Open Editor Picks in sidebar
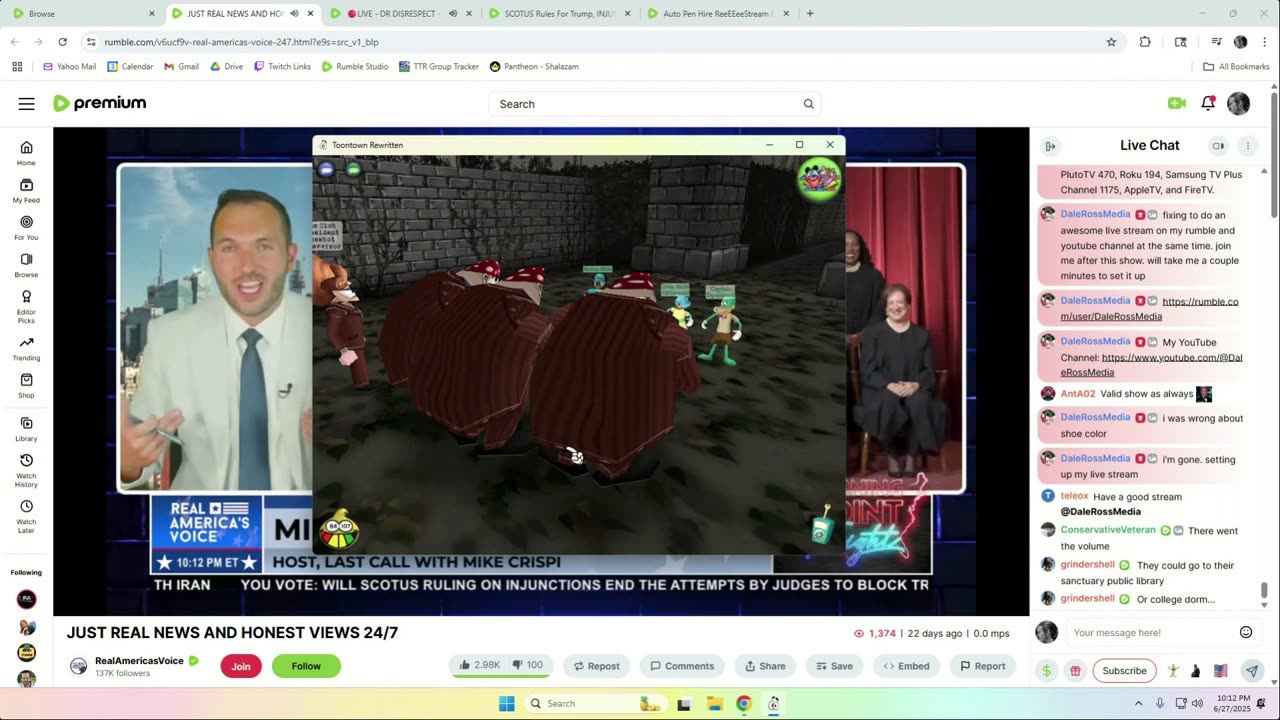1280x720 pixels. pos(26,306)
